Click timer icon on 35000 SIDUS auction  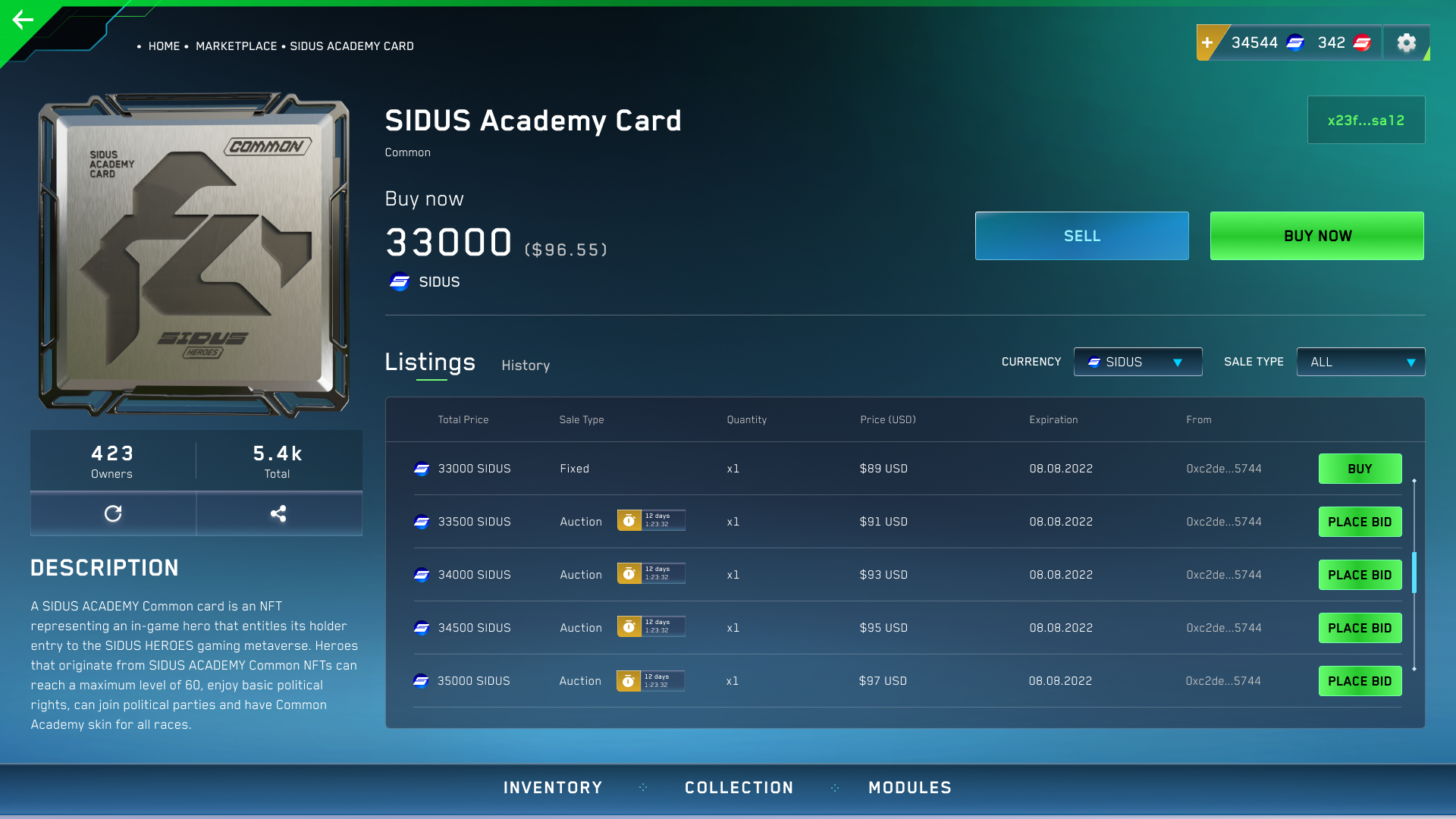pos(628,681)
